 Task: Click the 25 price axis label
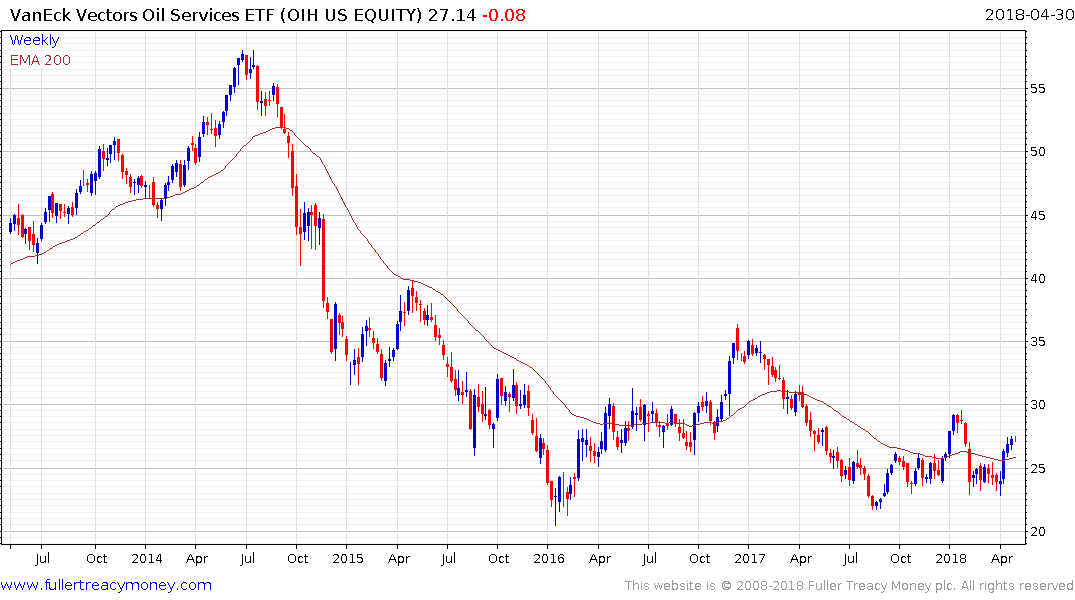(1037, 468)
